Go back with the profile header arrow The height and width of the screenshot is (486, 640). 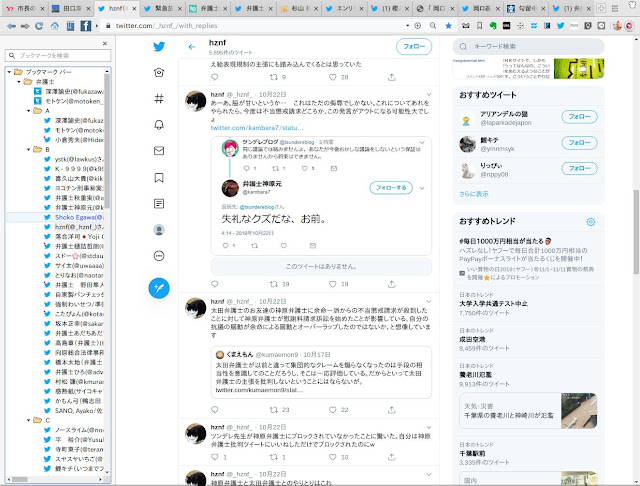[x=192, y=47]
